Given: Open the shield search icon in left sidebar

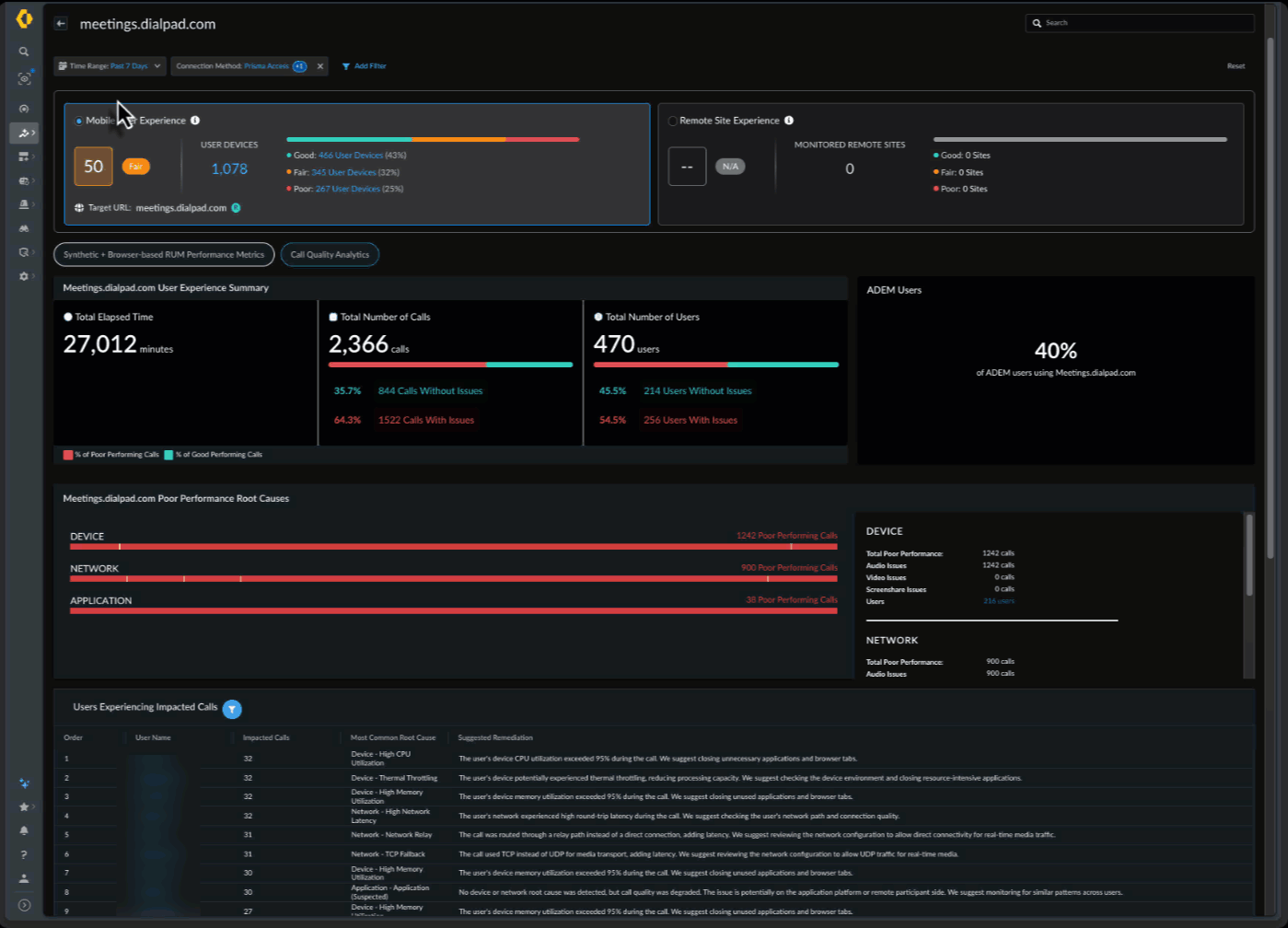Looking at the screenshot, I should tap(24, 252).
